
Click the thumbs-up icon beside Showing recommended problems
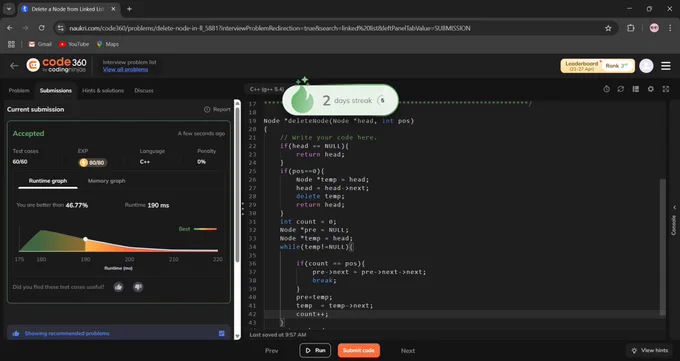(16, 333)
